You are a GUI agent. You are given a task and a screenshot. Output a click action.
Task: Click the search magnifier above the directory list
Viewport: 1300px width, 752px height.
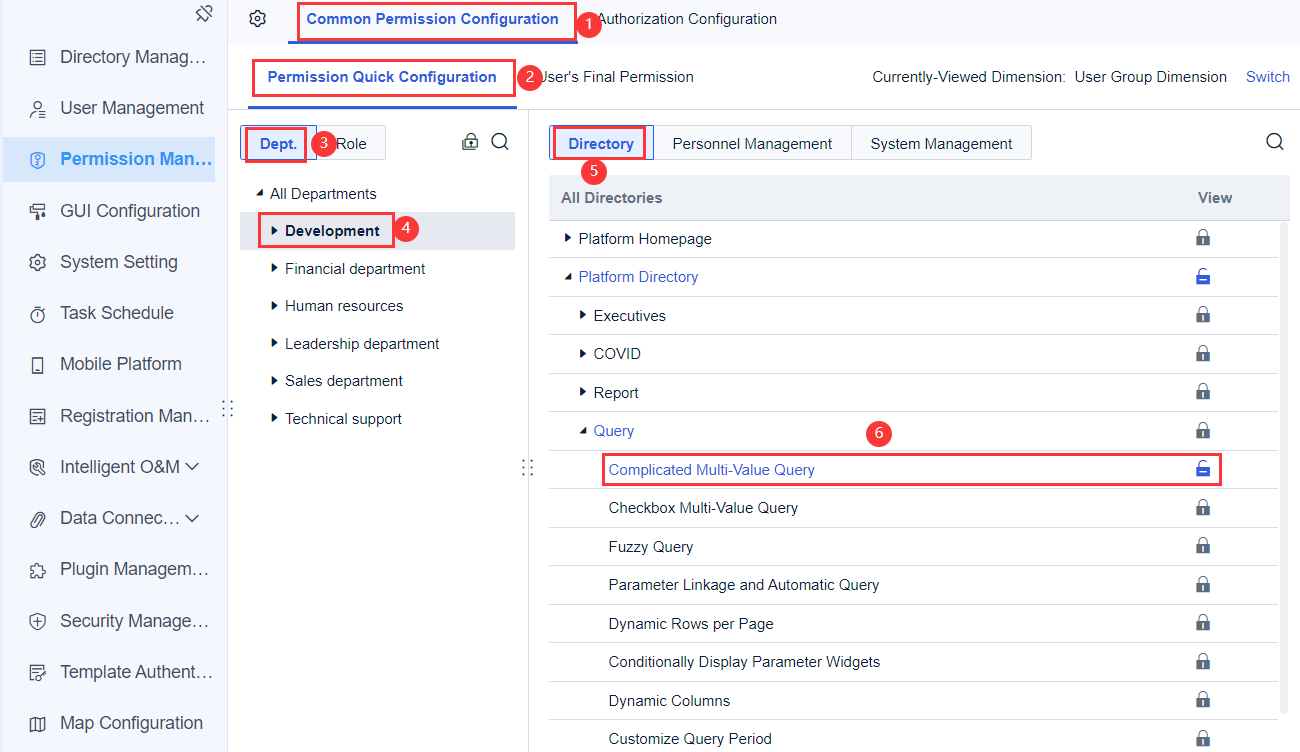coord(1274,141)
